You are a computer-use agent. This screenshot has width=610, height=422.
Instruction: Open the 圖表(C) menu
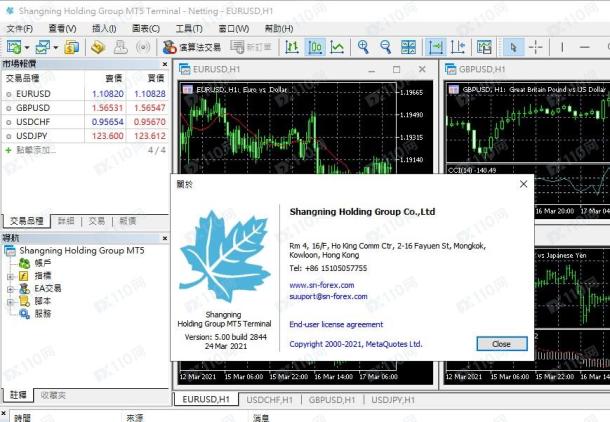click(x=146, y=28)
